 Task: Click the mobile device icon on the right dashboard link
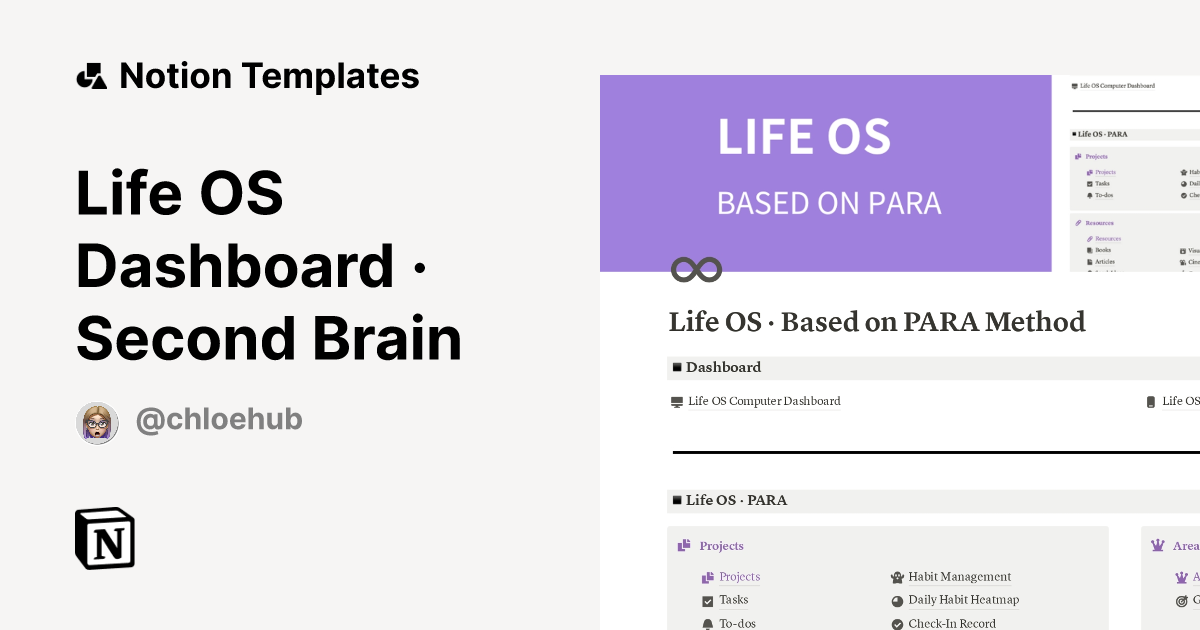pyautogui.click(x=1150, y=401)
